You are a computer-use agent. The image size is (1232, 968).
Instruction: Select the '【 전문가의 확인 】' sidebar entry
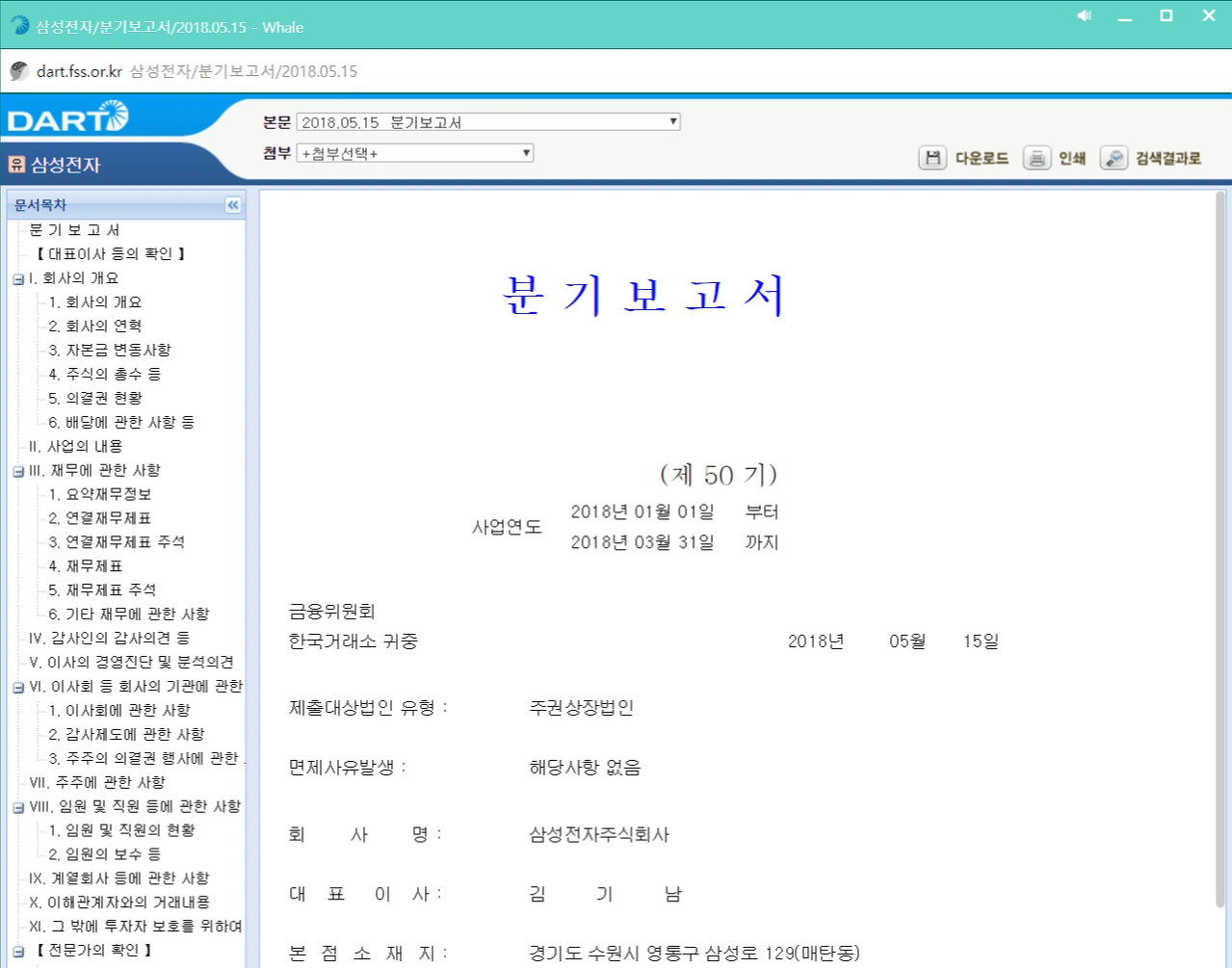click(x=94, y=949)
